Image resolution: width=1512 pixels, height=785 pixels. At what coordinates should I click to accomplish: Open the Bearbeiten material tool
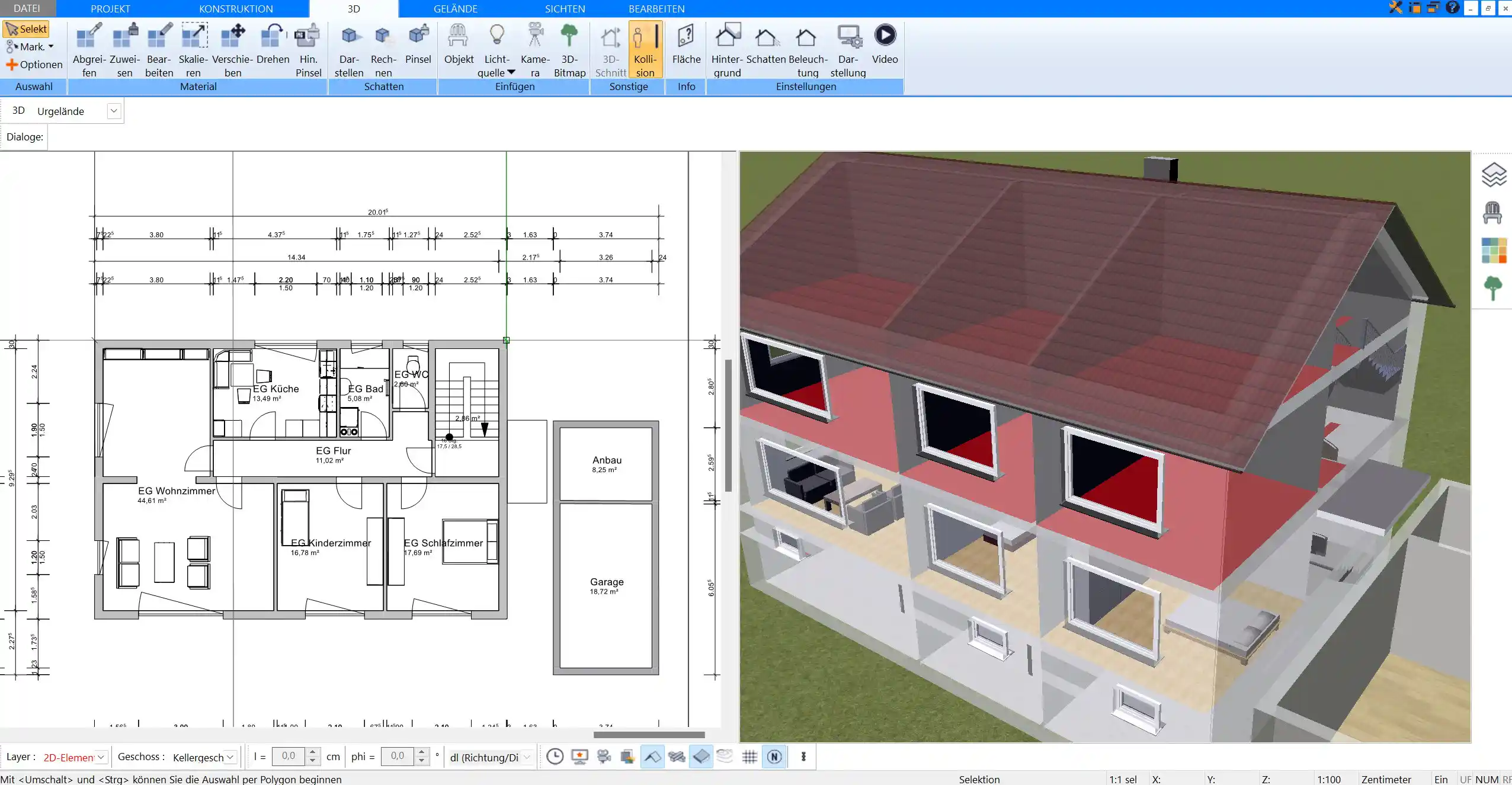tap(159, 50)
